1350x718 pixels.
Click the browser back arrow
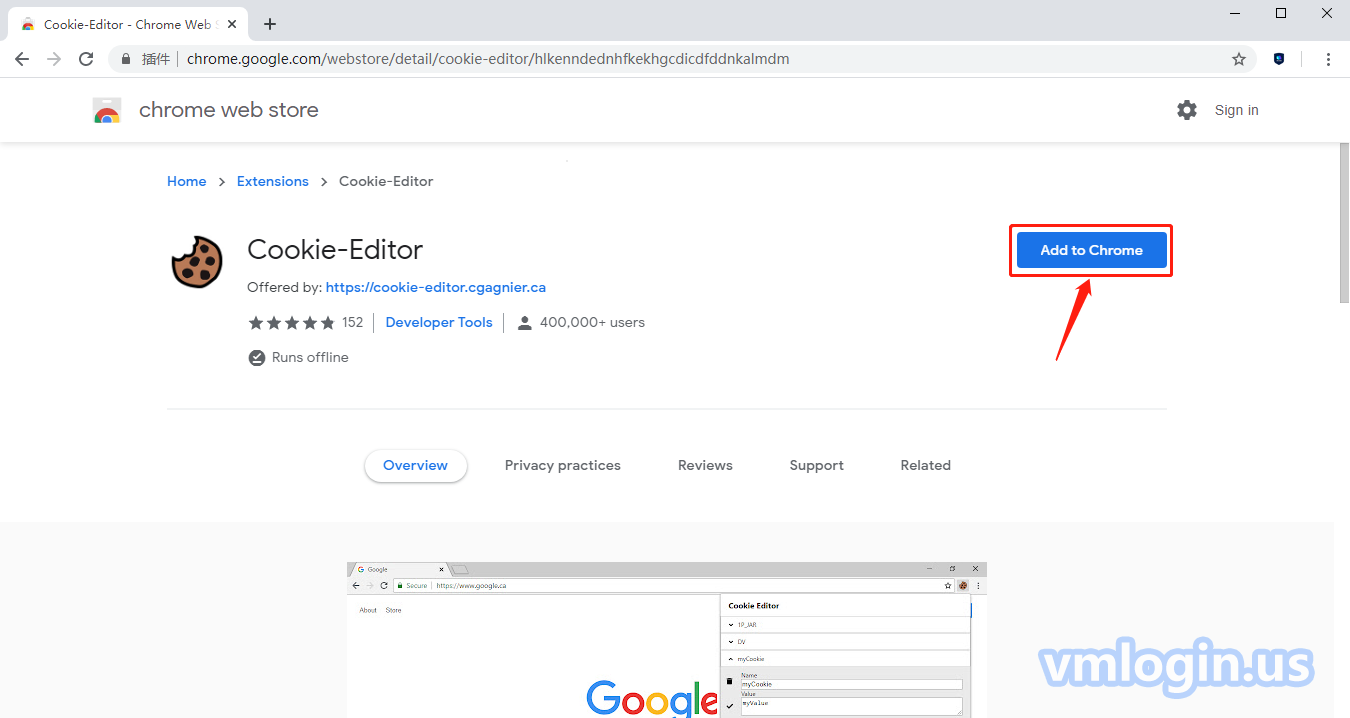pos(22,59)
